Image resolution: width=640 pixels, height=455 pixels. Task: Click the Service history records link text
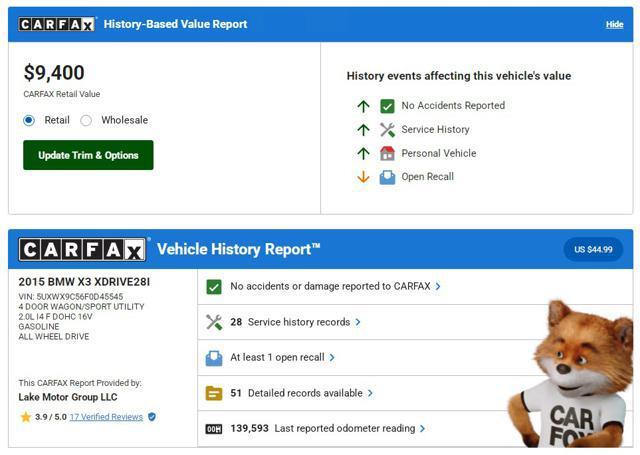(299, 322)
